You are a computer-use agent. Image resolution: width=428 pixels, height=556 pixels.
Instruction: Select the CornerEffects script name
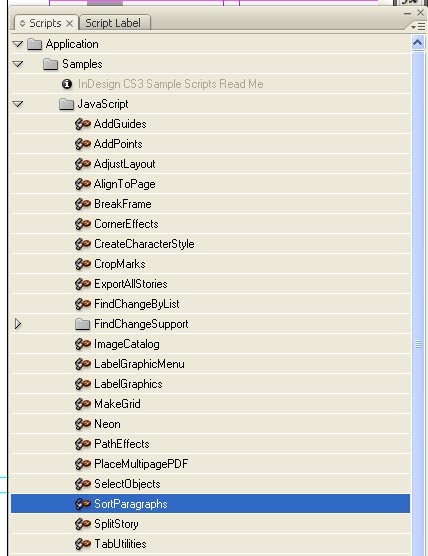(x=126, y=224)
